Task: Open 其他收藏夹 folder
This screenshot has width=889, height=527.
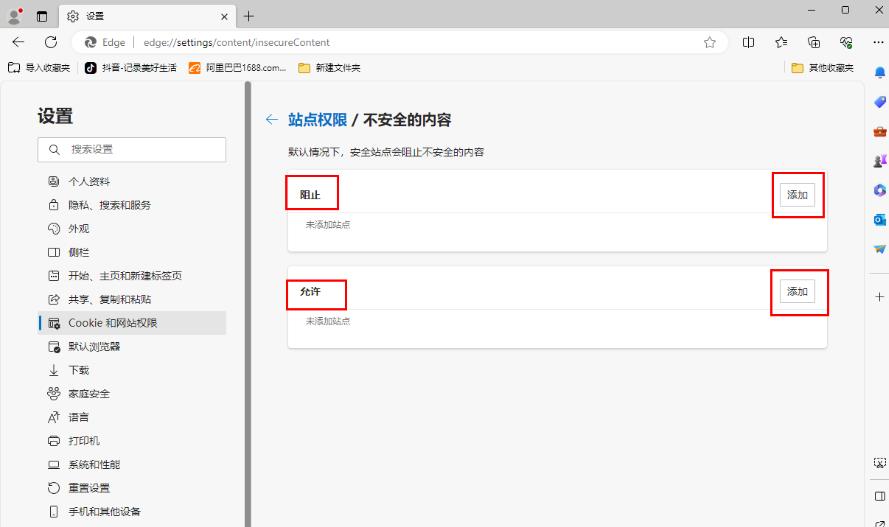Action: coord(823,68)
